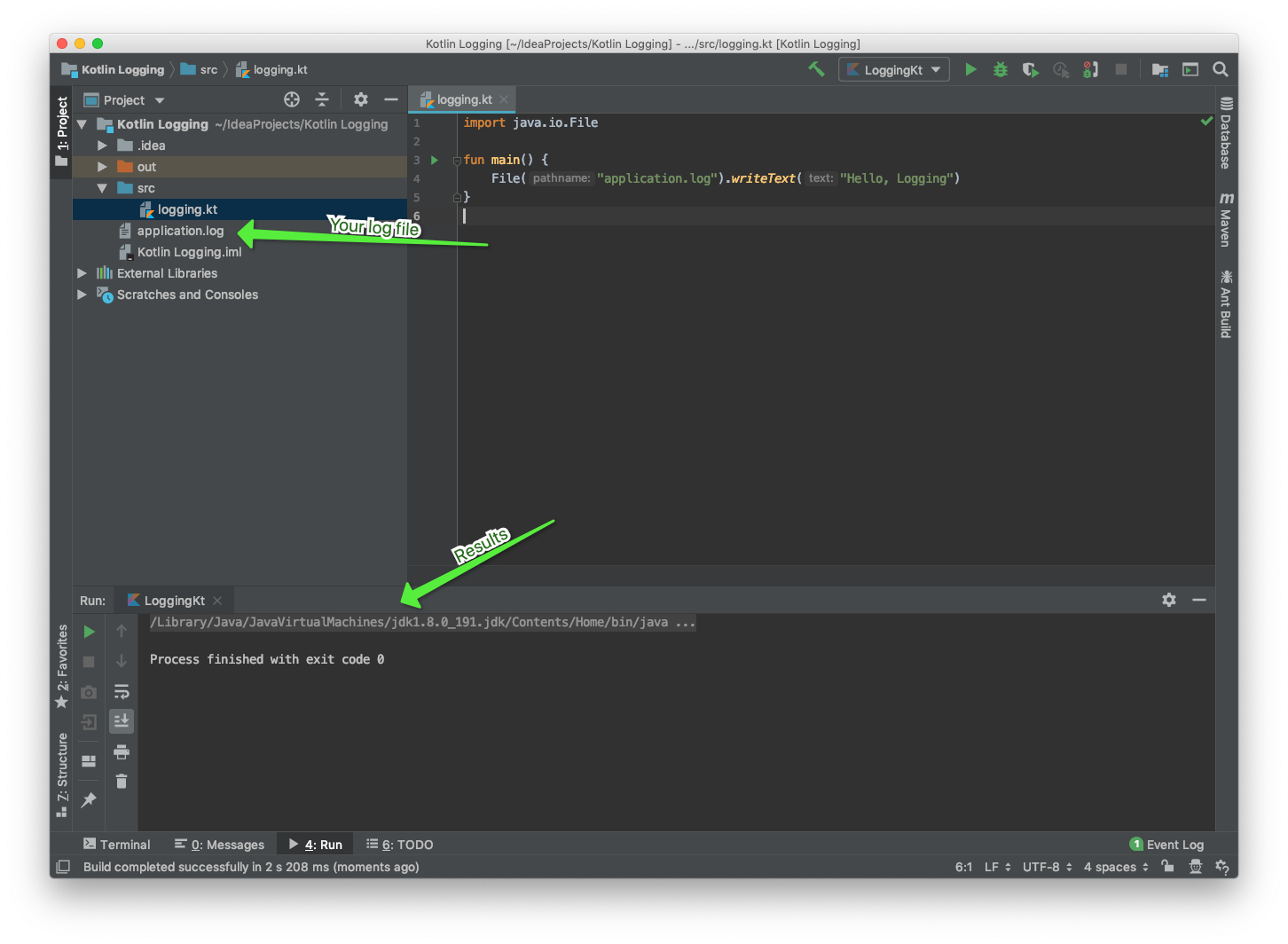Open the Event Log

pyautogui.click(x=1166, y=845)
